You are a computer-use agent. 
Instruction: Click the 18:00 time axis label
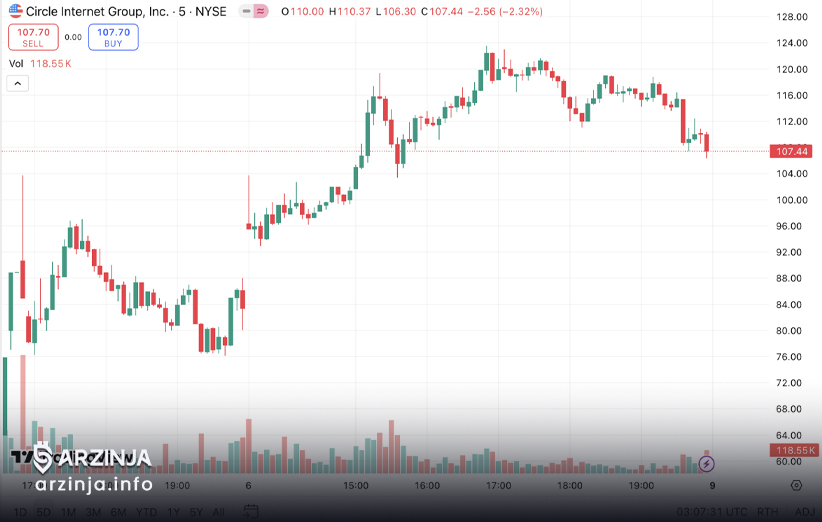coord(569,485)
